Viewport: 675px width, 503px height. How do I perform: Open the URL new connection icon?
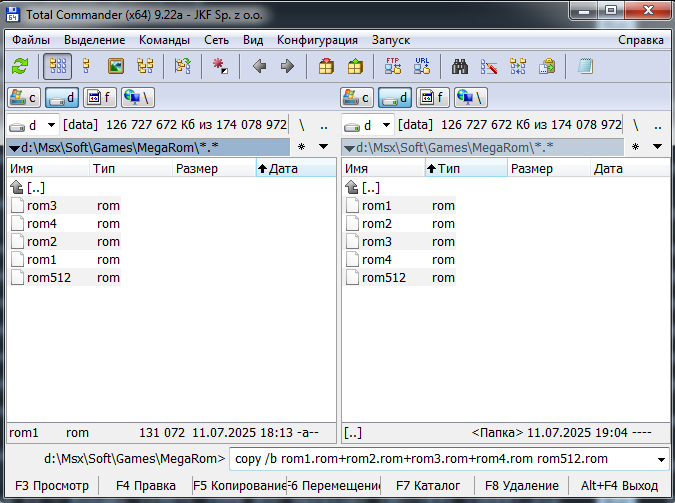click(422, 66)
